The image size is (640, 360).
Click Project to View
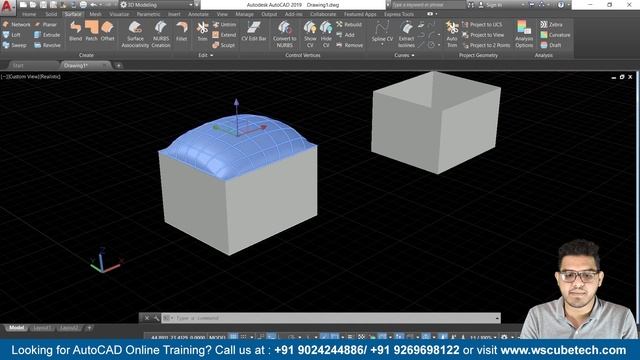point(483,35)
